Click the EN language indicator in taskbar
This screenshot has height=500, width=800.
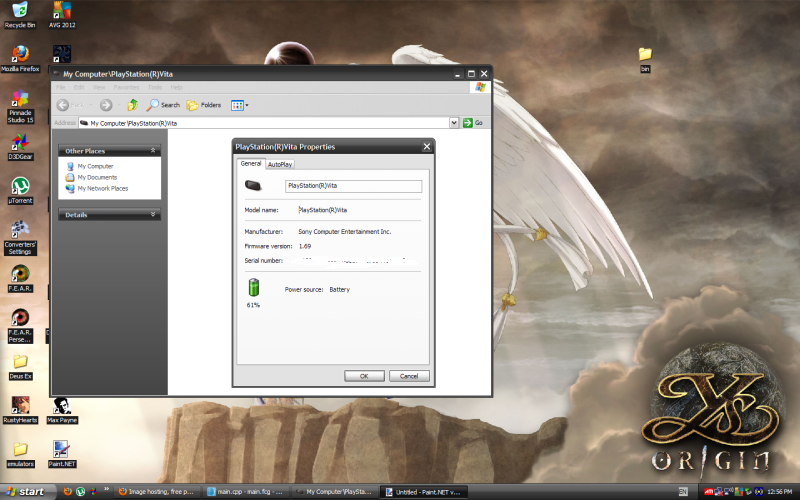click(x=683, y=492)
